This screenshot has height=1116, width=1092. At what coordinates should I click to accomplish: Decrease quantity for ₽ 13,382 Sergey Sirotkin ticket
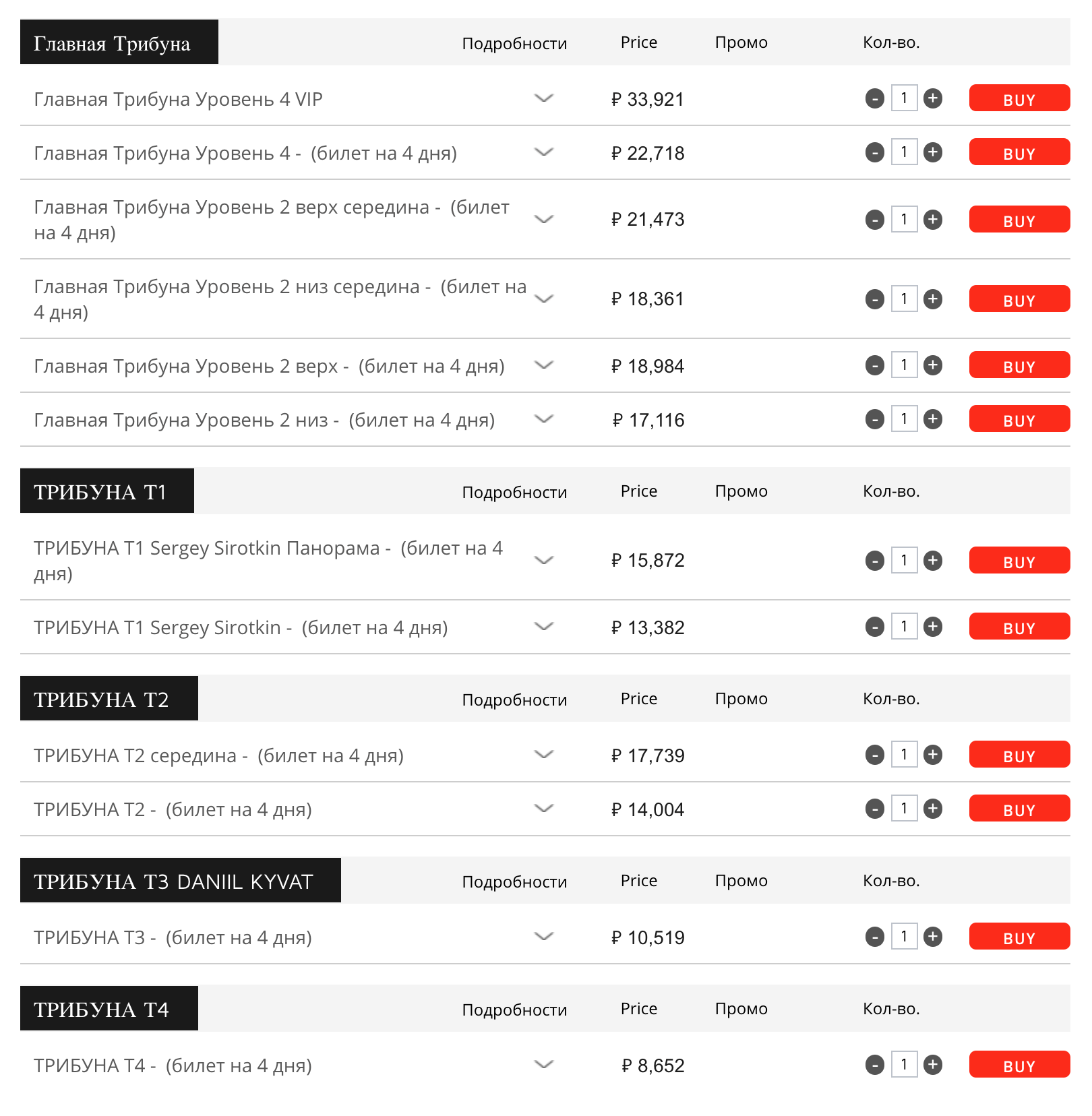click(x=875, y=627)
